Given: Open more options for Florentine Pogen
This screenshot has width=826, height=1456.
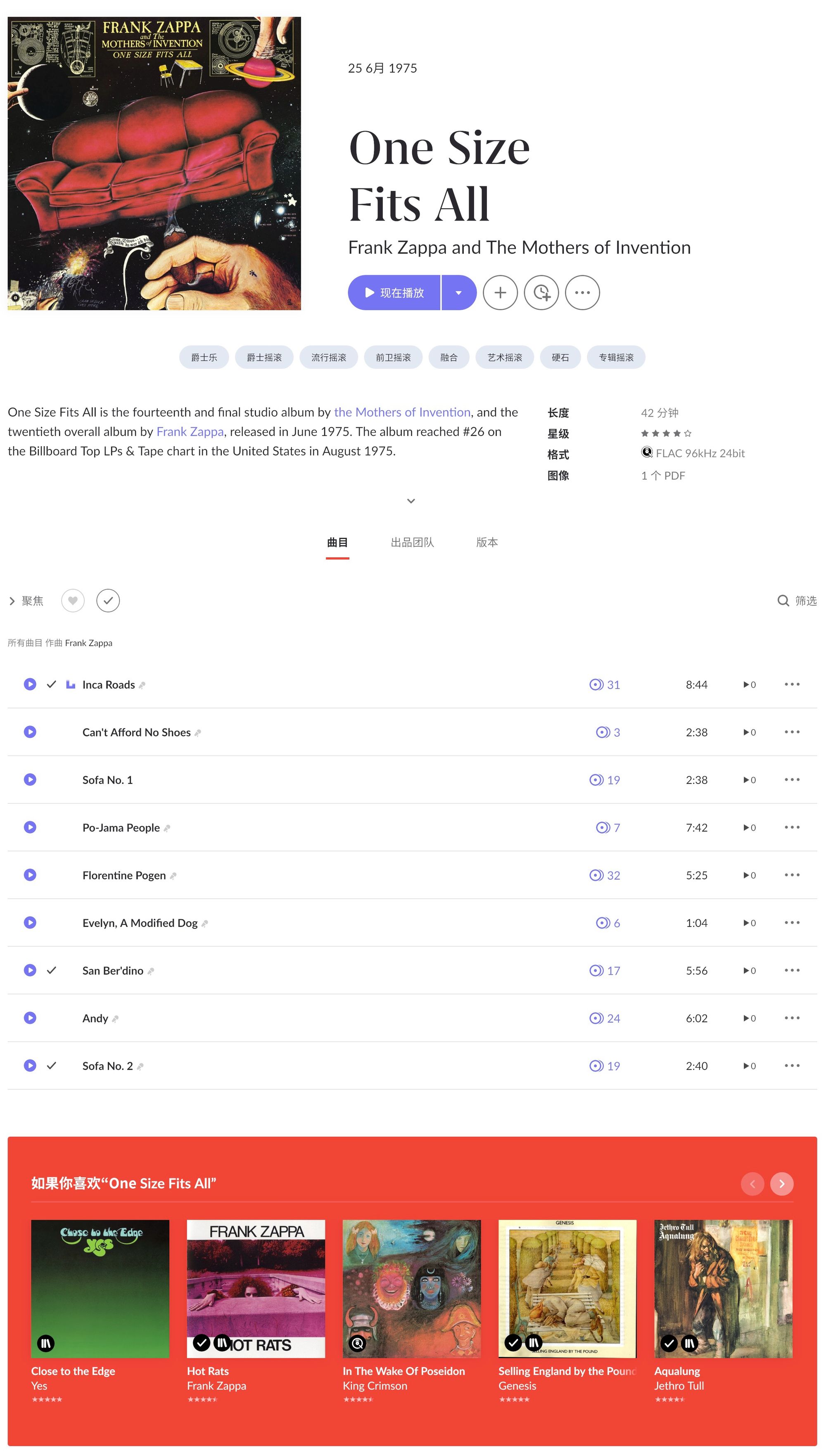Looking at the screenshot, I should pos(792,874).
